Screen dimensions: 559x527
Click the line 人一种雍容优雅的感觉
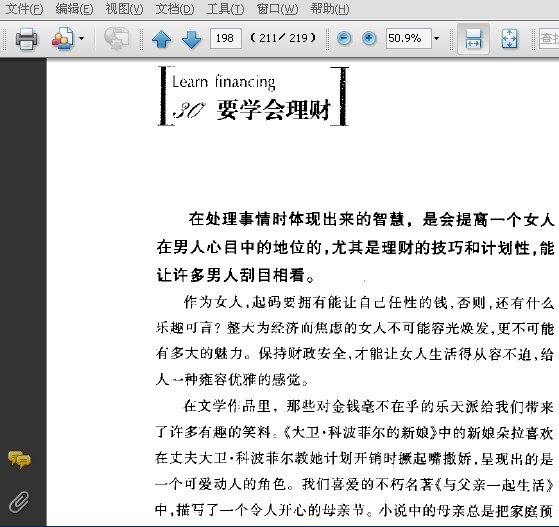click(x=232, y=380)
